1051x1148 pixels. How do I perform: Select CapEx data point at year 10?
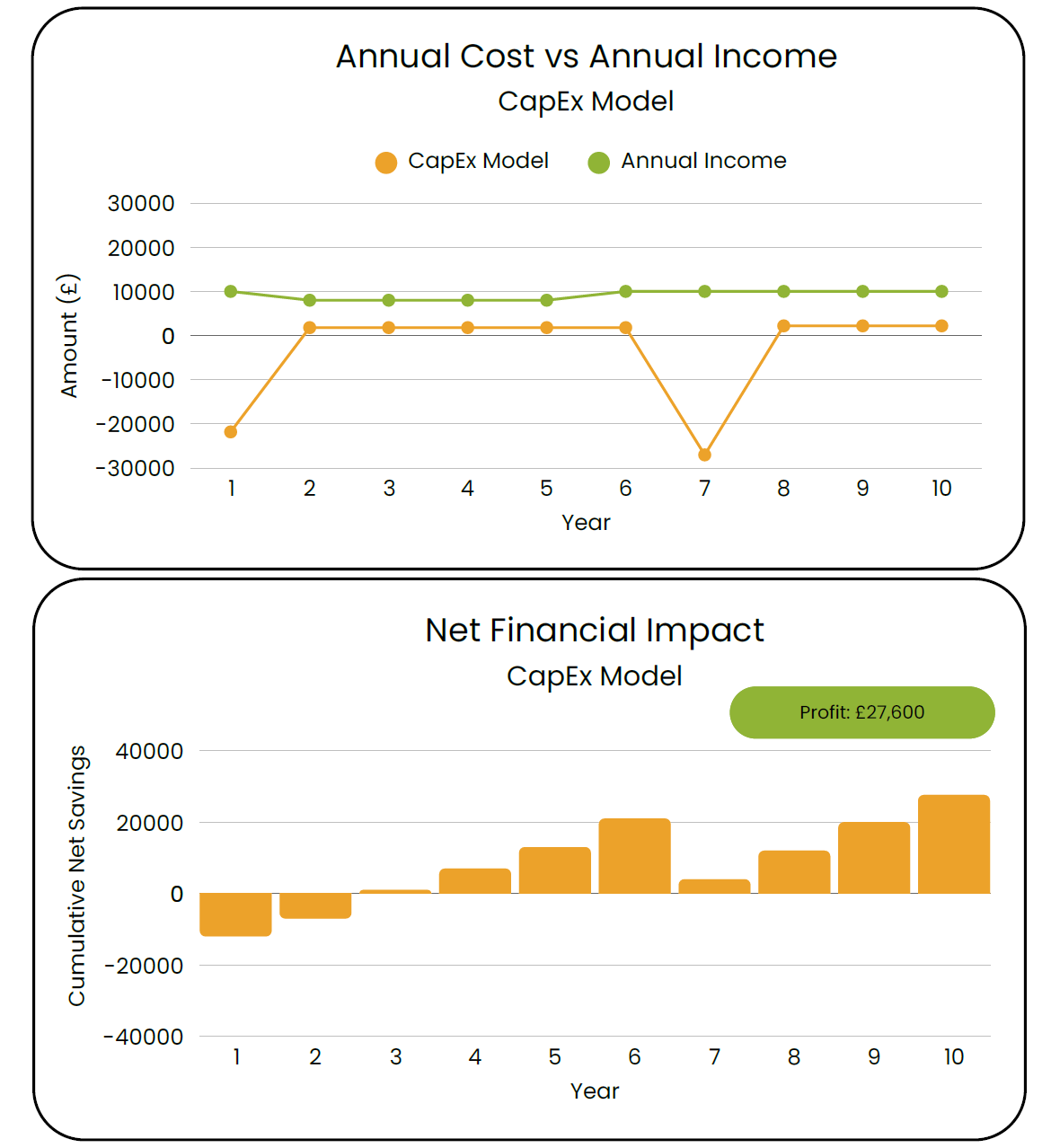[x=941, y=326]
